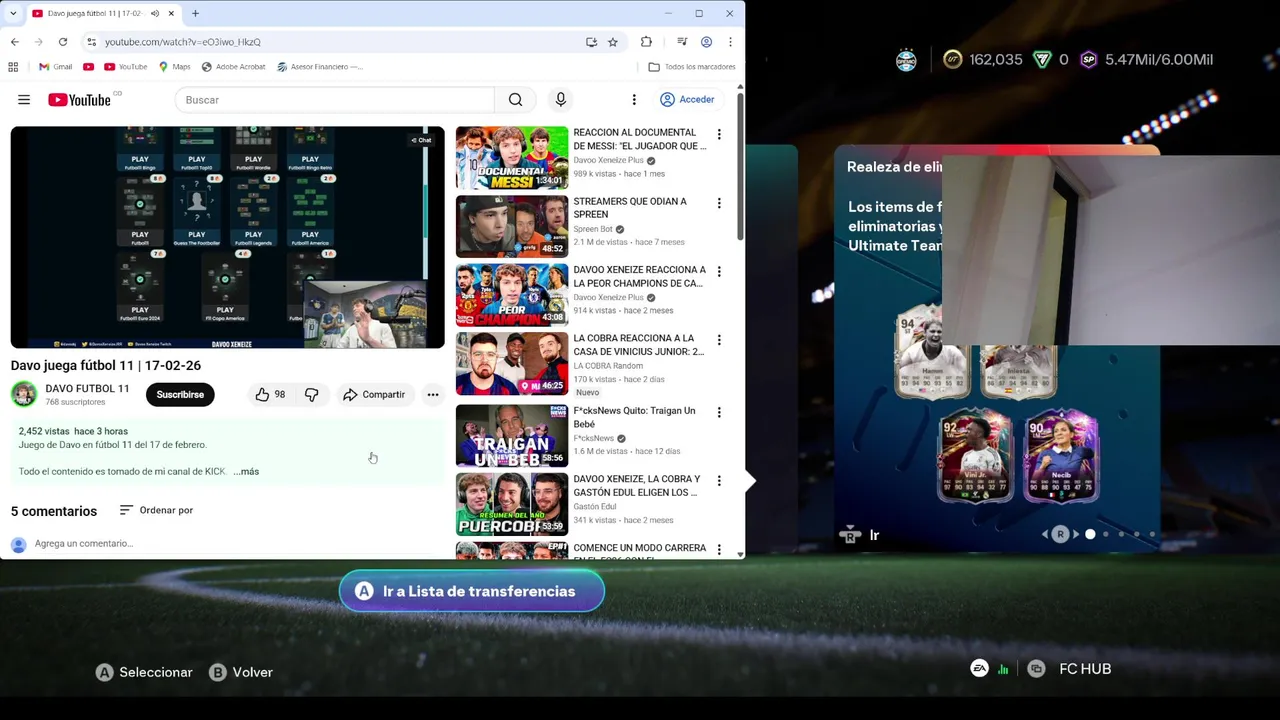The image size is (1280, 720).
Task: Subscribe with the Suscribirse button
Action: (x=180, y=394)
